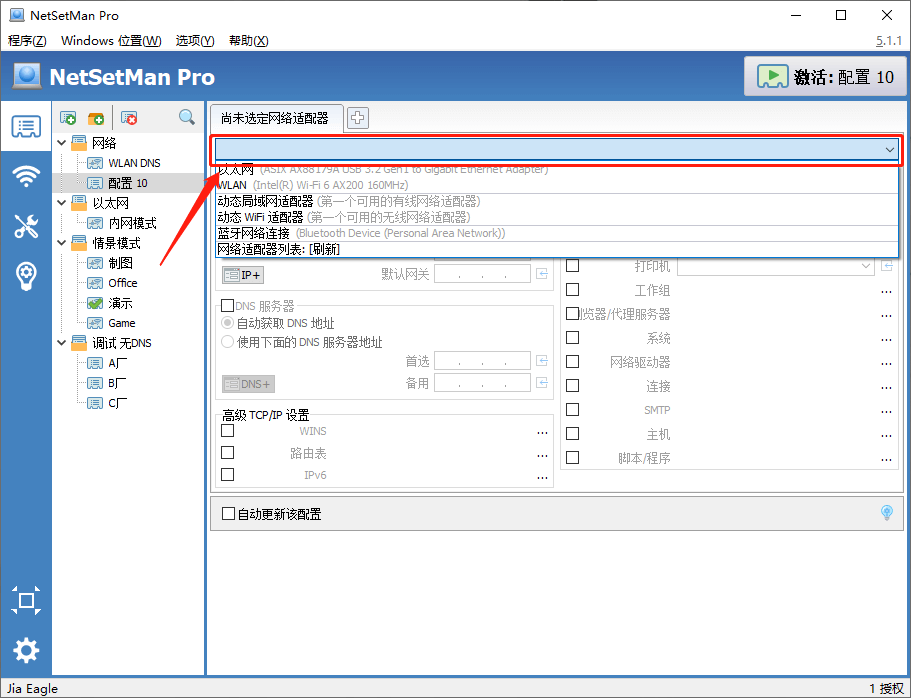Enable the 脚本/程序 checkbox
This screenshot has height=698, width=911.
[x=572, y=458]
